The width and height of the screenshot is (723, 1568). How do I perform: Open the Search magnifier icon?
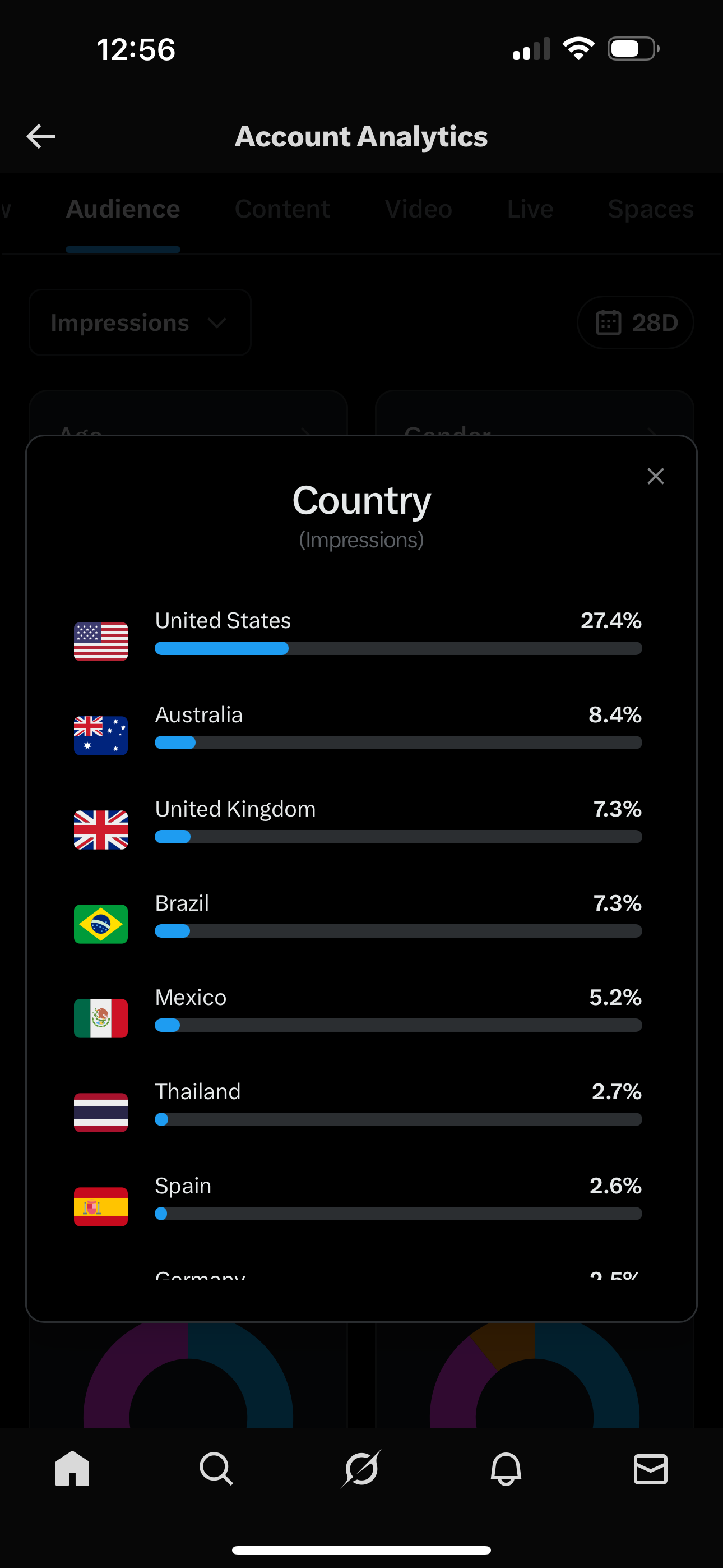216,1469
